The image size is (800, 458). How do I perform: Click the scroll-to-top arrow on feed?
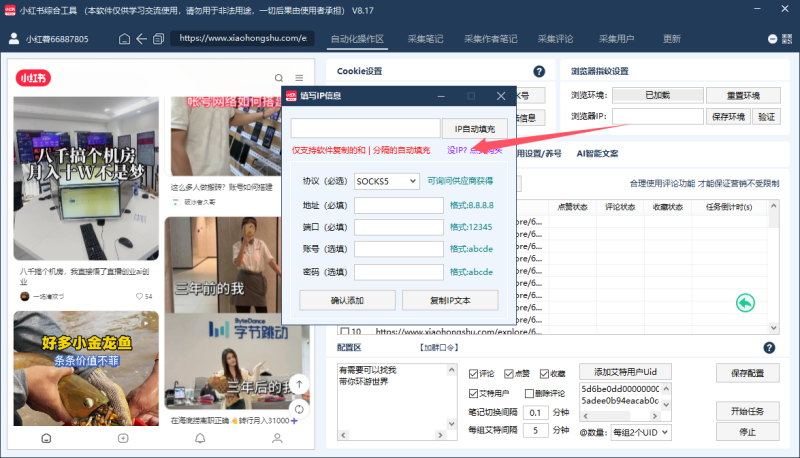[299, 384]
